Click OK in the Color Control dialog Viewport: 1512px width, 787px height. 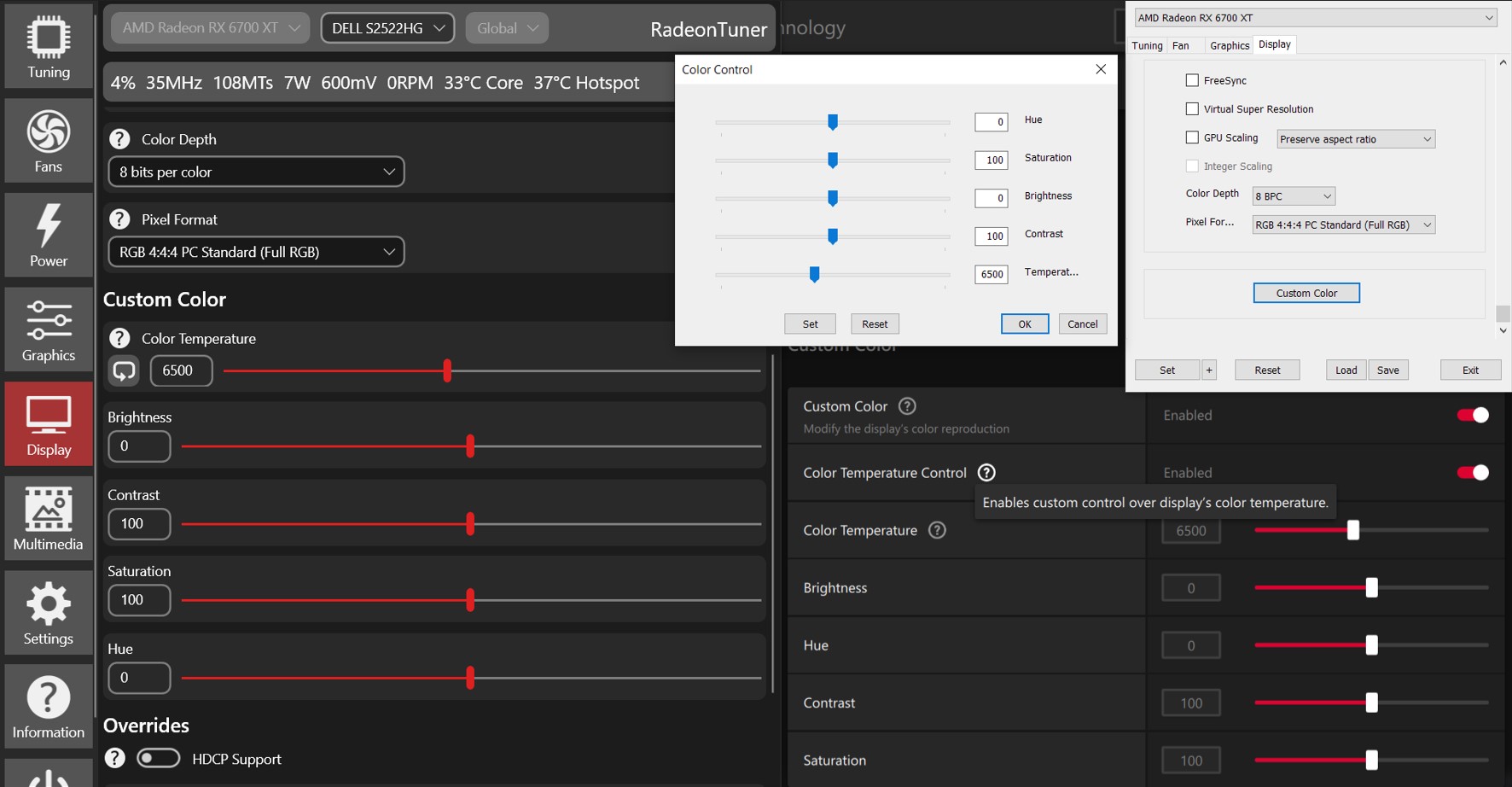click(x=1025, y=324)
